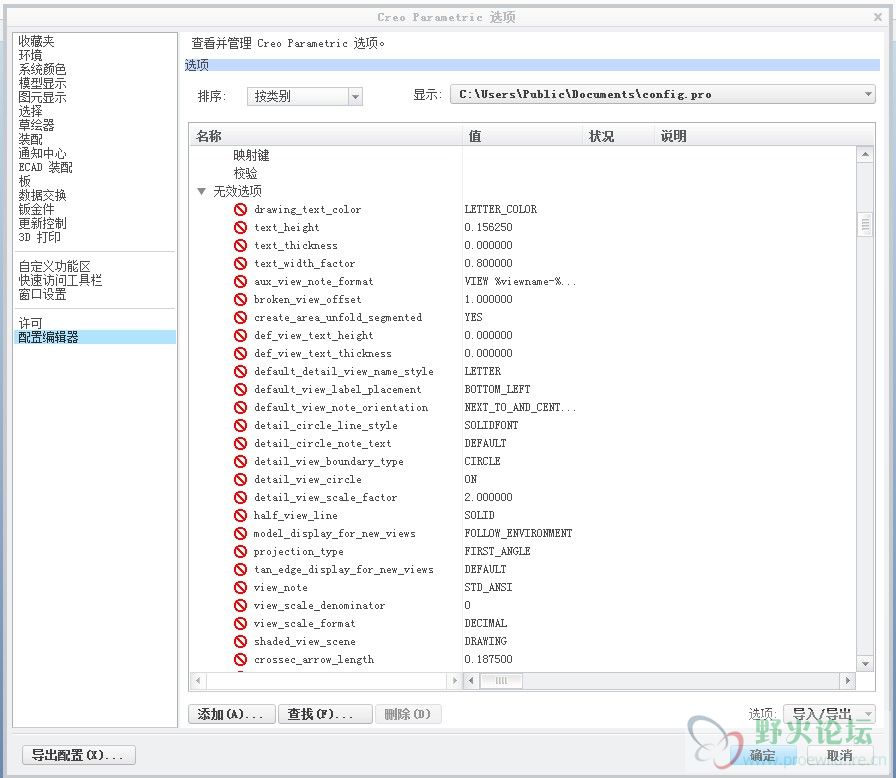Click invalid icon beside detail_view_scale_factor

[x=240, y=497]
